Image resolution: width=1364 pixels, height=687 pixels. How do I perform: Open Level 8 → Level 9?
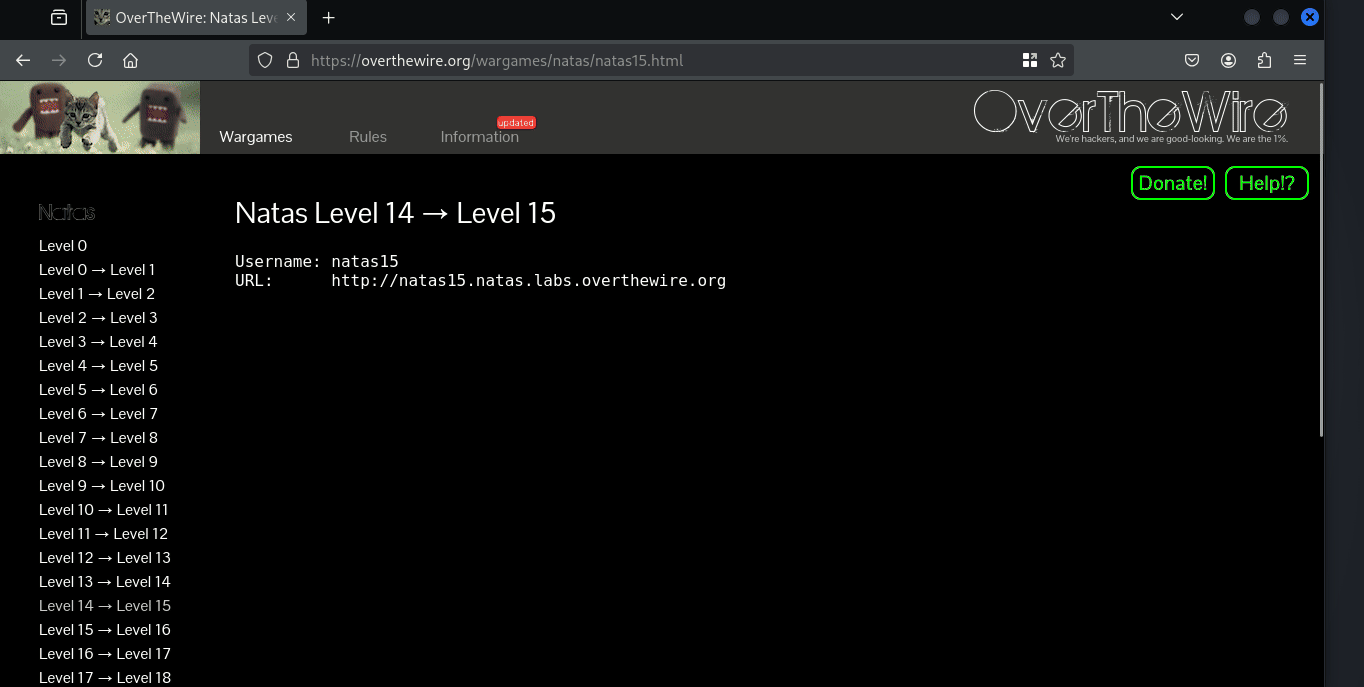98,462
